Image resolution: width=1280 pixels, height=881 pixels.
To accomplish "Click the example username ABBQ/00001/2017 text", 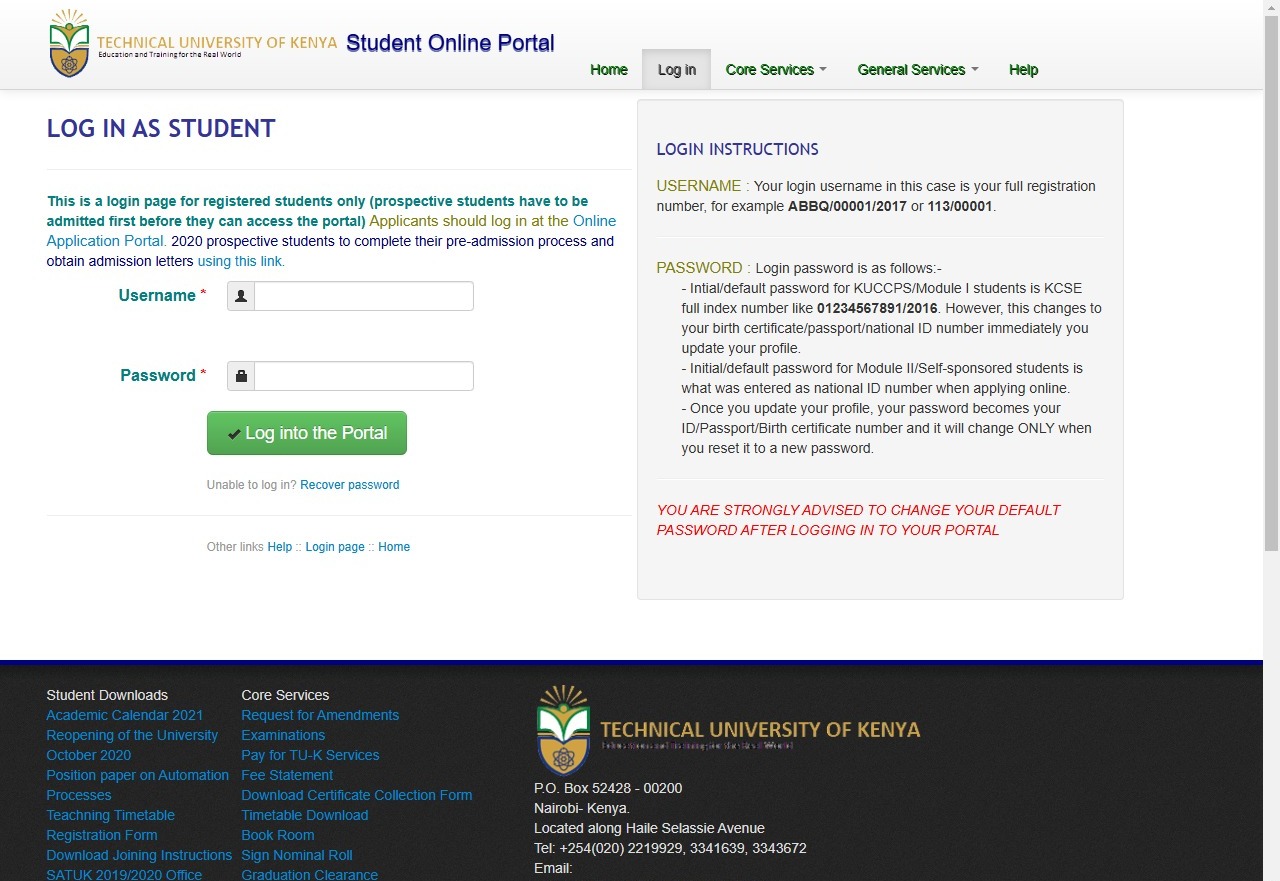I will coord(847,207).
